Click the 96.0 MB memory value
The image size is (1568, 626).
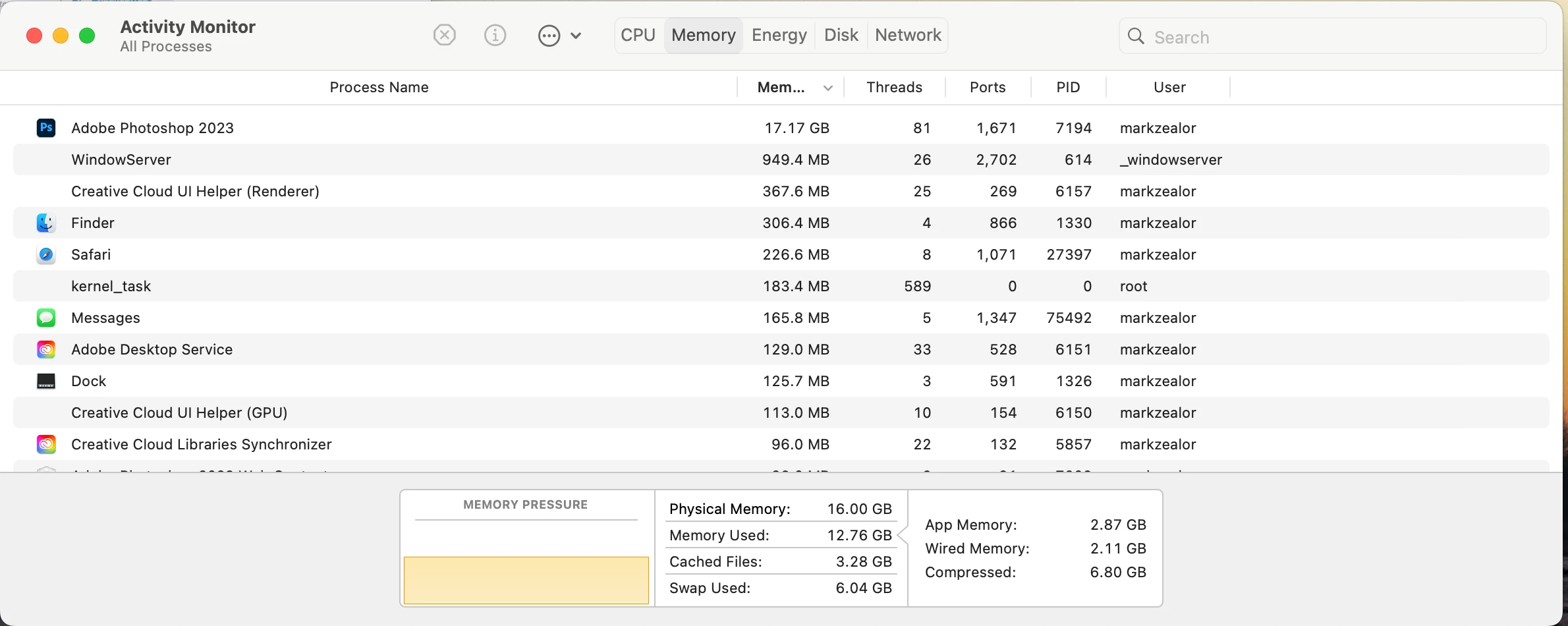(x=800, y=444)
